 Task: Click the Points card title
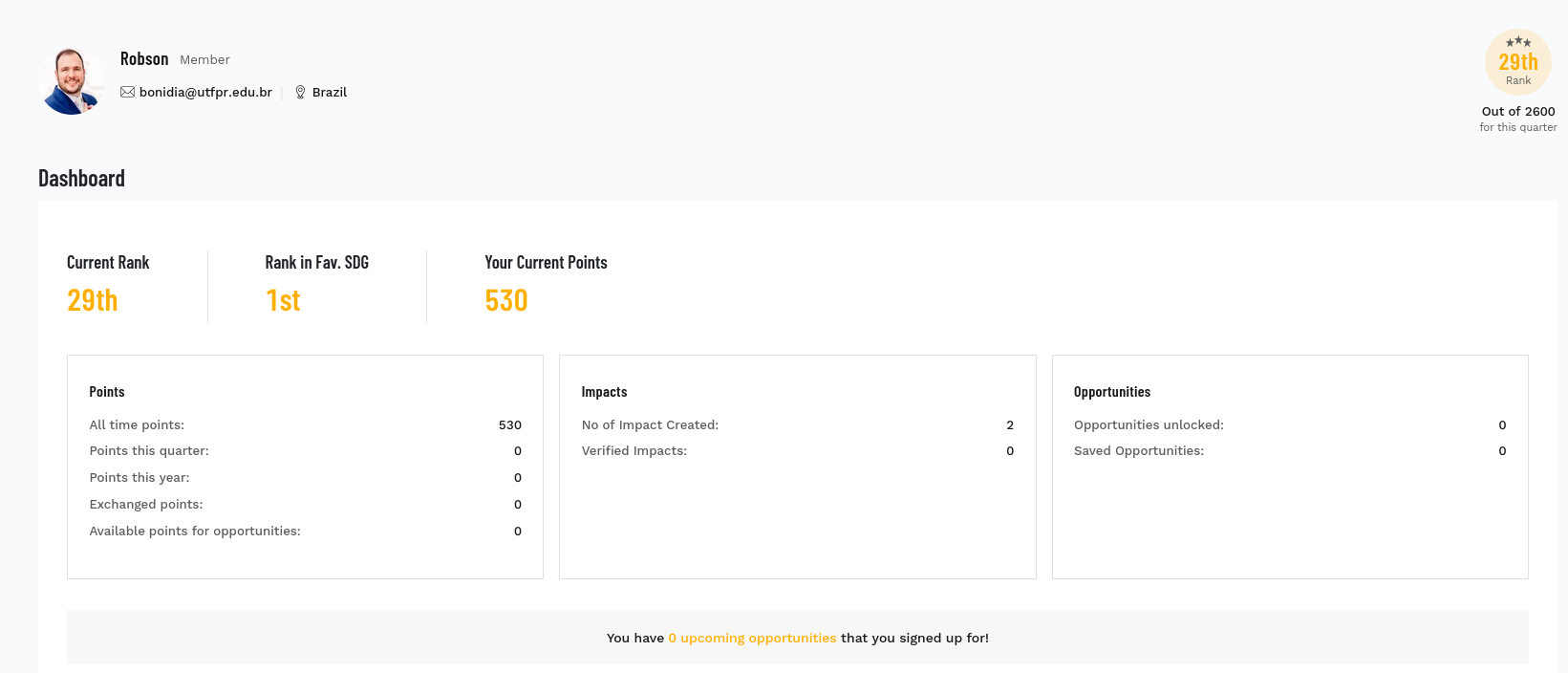[x=107, y=392]
